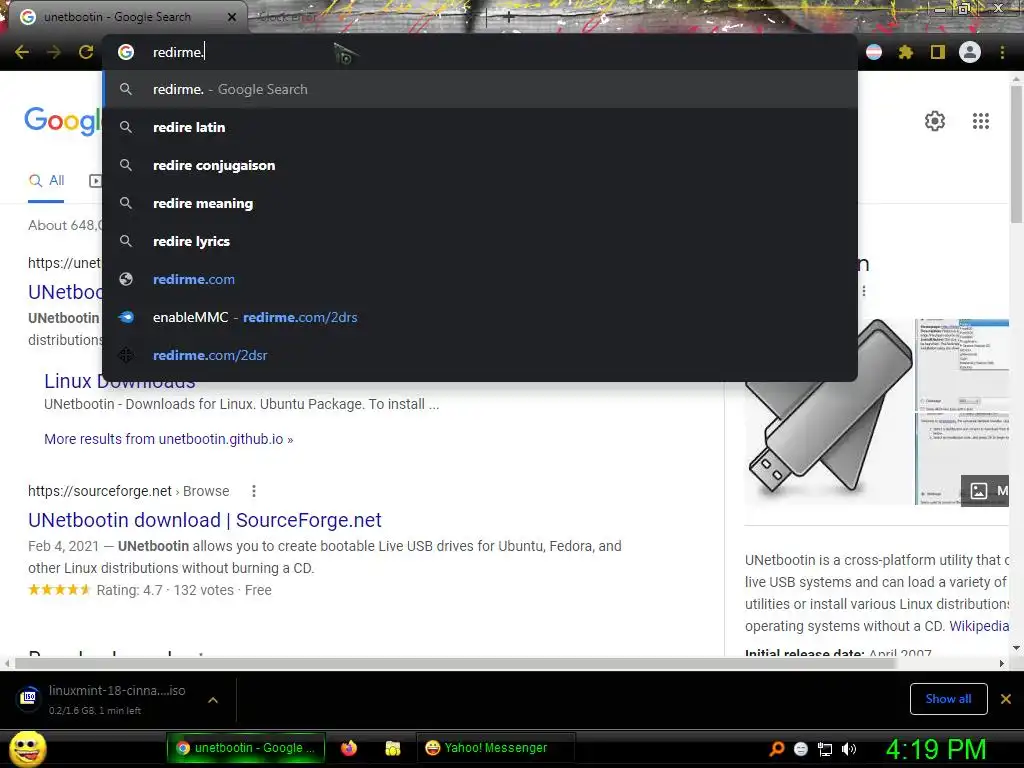Close the unetbootin Google Search tab
This screenshot has width=1024, height=768.
pos(232,17)
